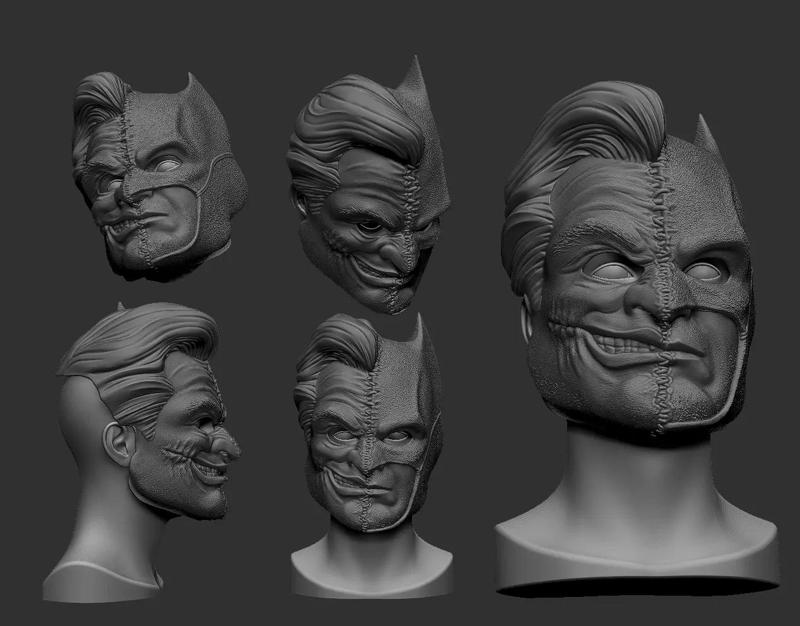Click the side-profile head showing the ear
The image size is (800, 626).
coord(142,452)
